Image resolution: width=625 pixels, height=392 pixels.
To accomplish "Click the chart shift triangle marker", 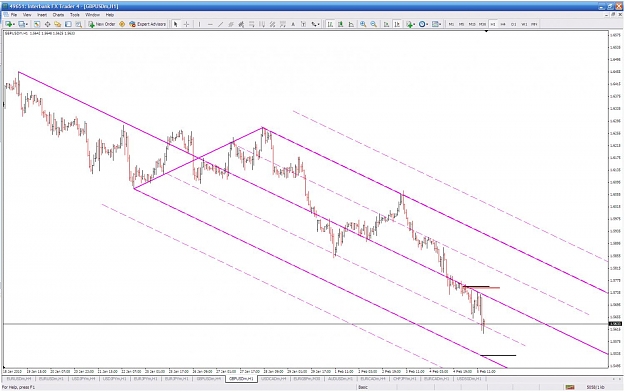I will pyautogui.click(x=486, y=31).
